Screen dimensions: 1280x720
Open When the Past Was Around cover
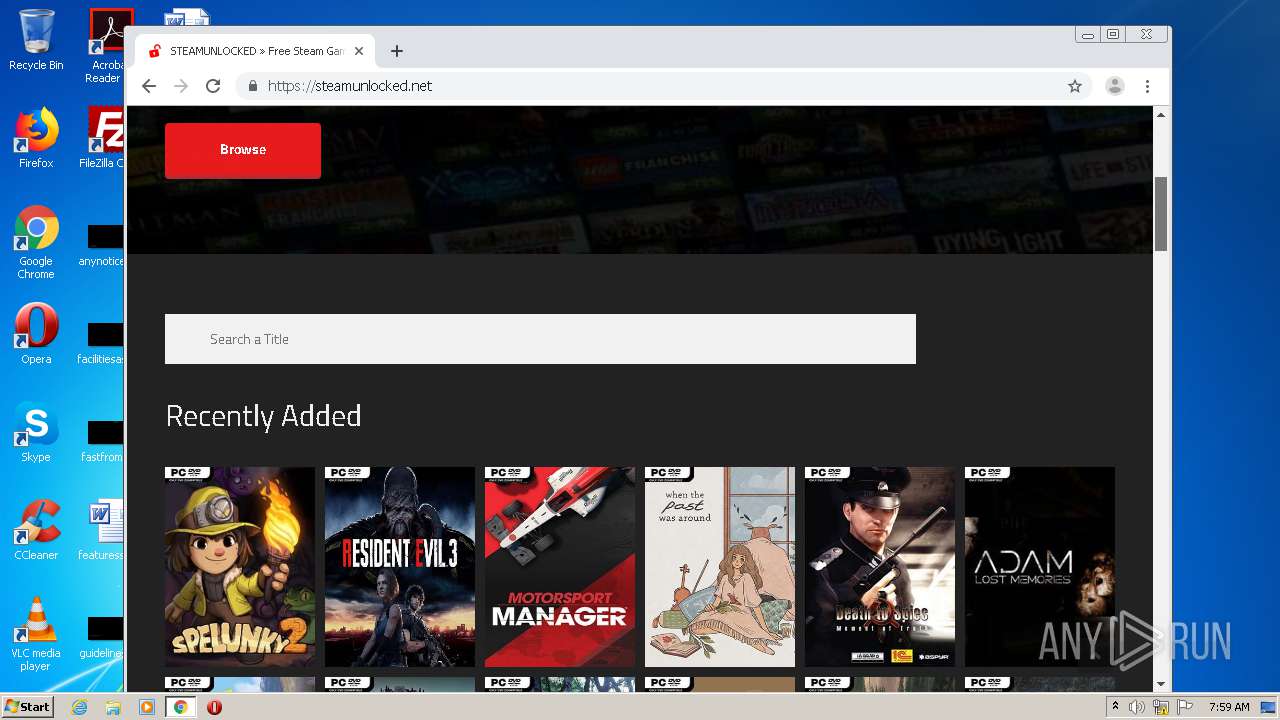click(x=720, y=567)
